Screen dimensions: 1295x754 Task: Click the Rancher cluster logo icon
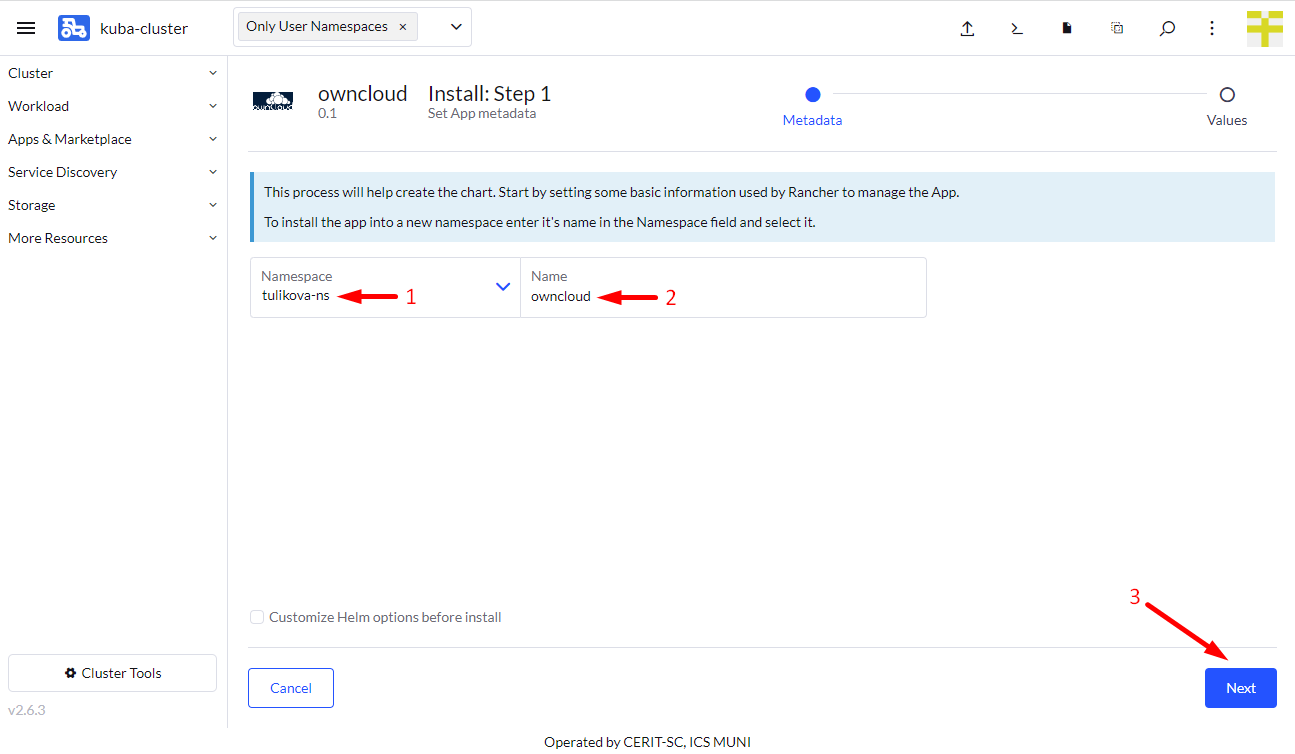coord(73,28)
